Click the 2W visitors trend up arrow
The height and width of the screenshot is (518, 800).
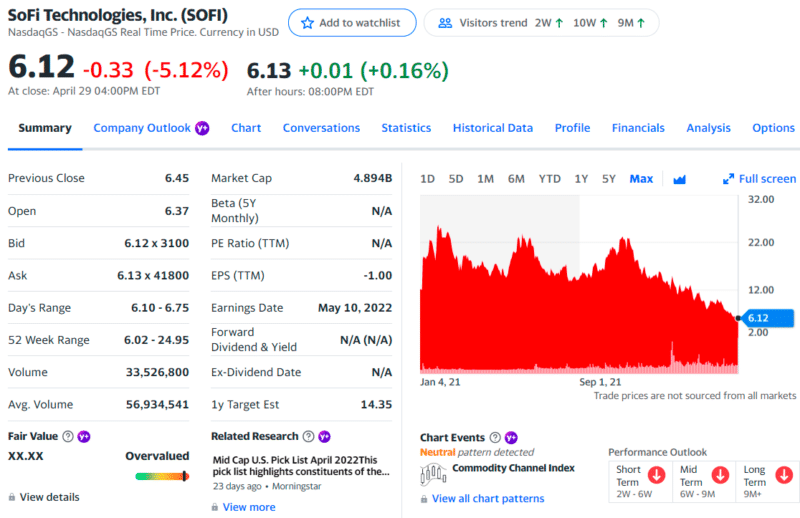click(x=559, y=23)
